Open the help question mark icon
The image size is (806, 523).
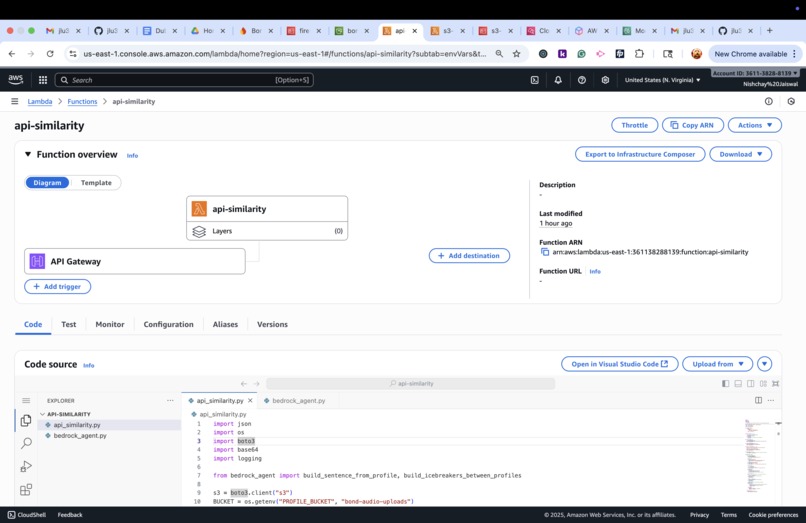tap(581, 80)
